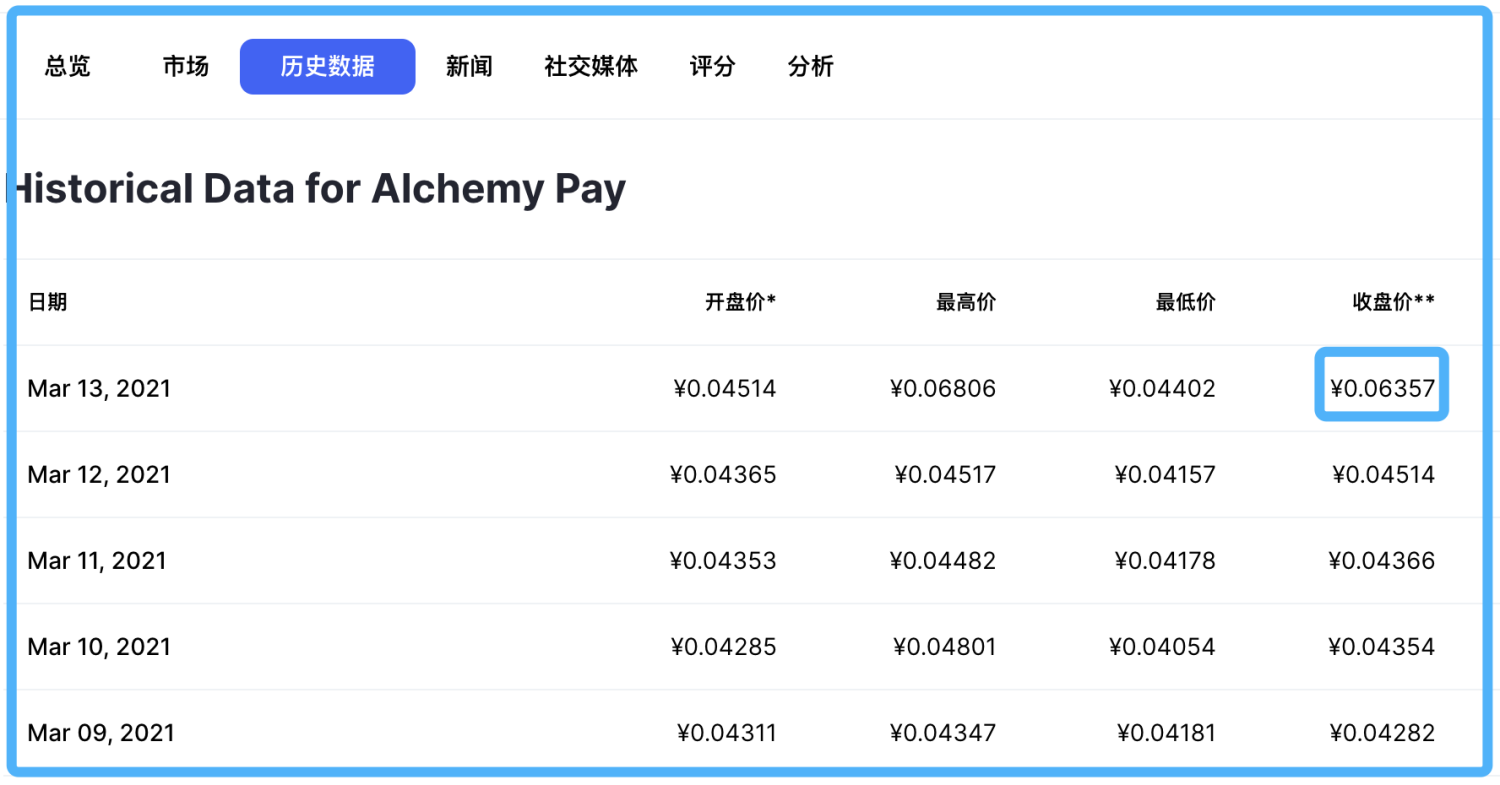Click the 开盘价* column header
The image size is (1500, 785).
(x=740, y=303)
